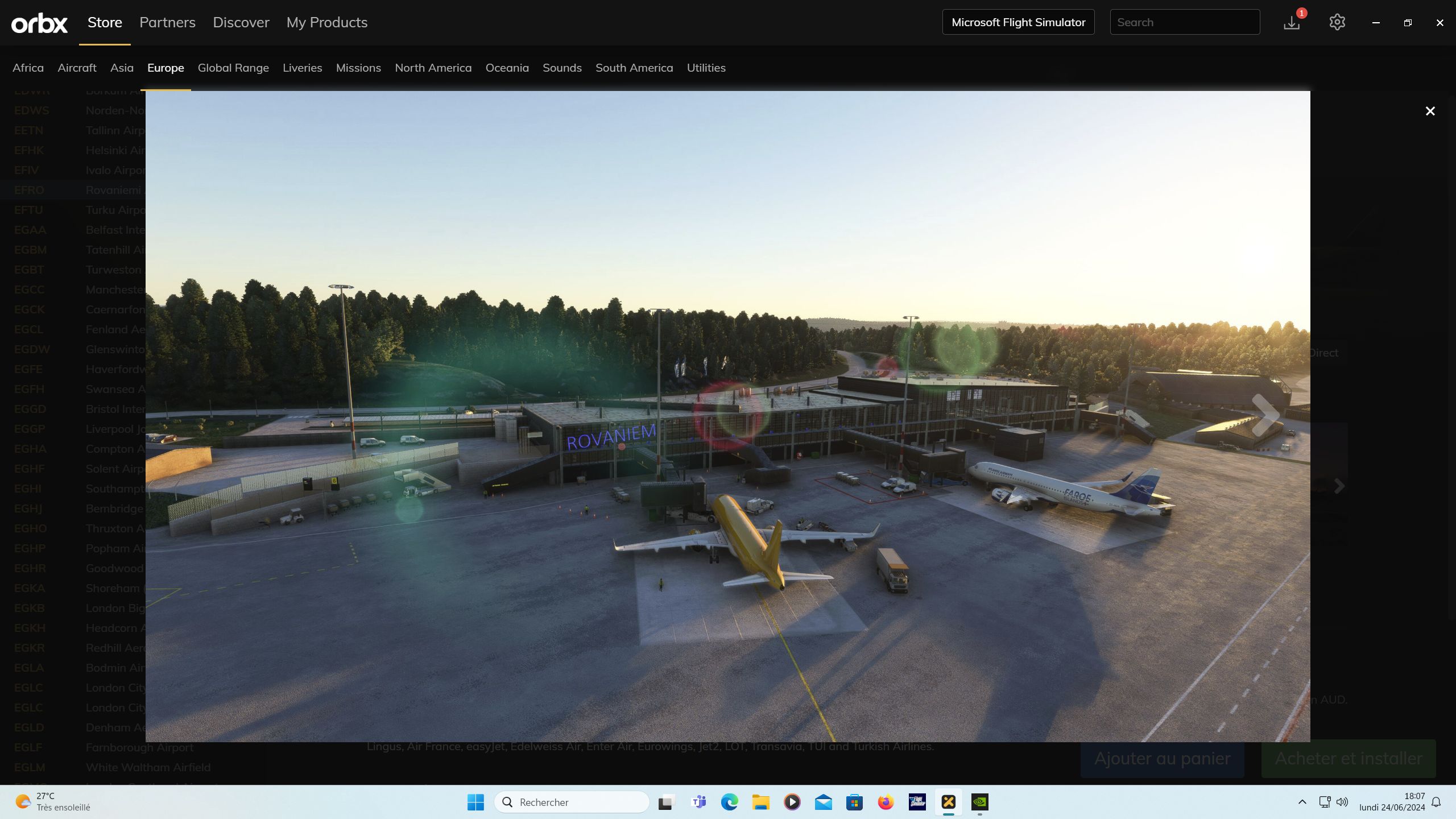Viewport: 1456px width, 819px height.
Task: Open Firefox from the taskbar
Action: click(x=886, y=802)
